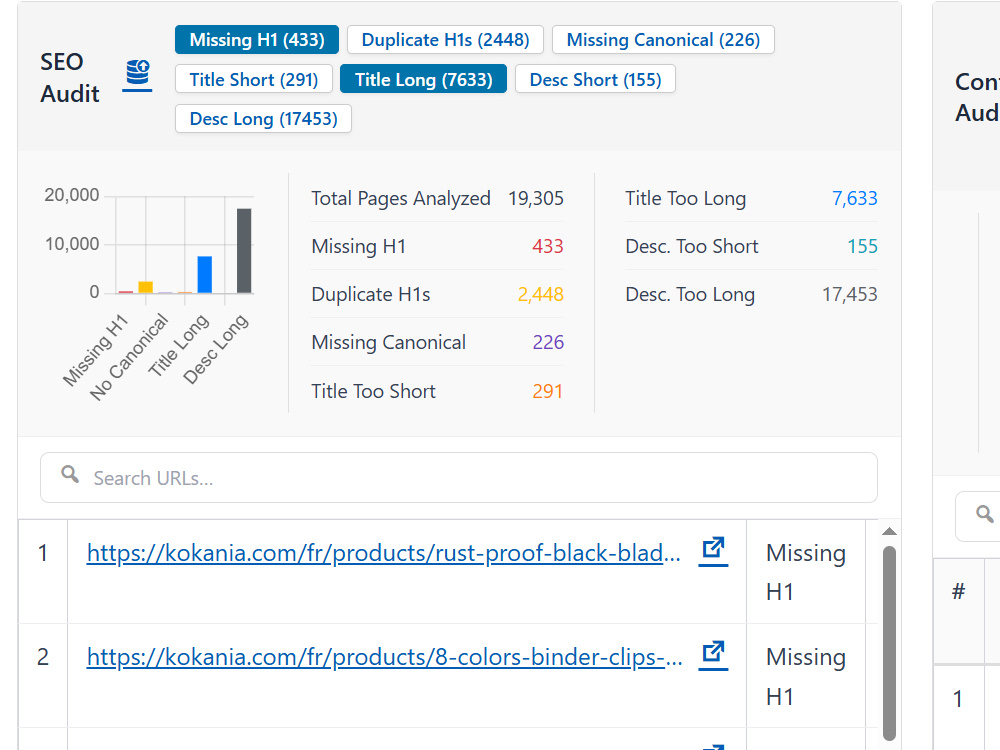Open external link icon for rust-proof-black-blade URL
1000x750 pixels.
[713, 551]
